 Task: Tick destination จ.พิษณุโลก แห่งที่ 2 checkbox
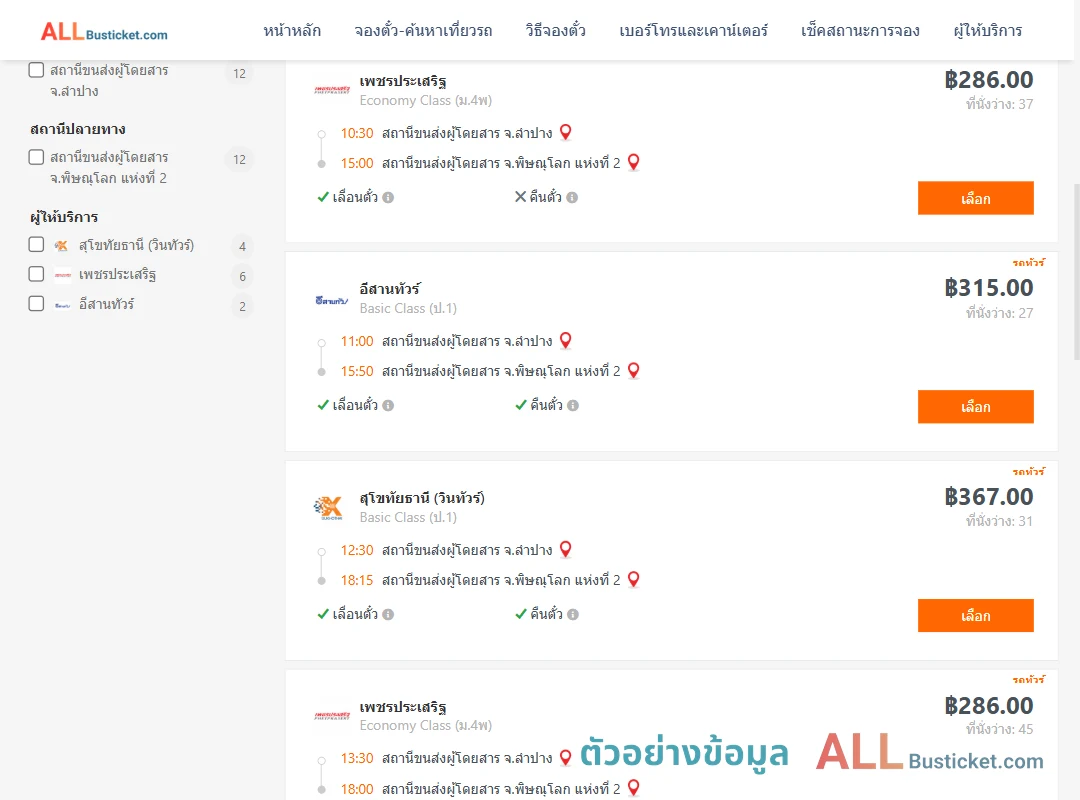click(x=37, y=157)
